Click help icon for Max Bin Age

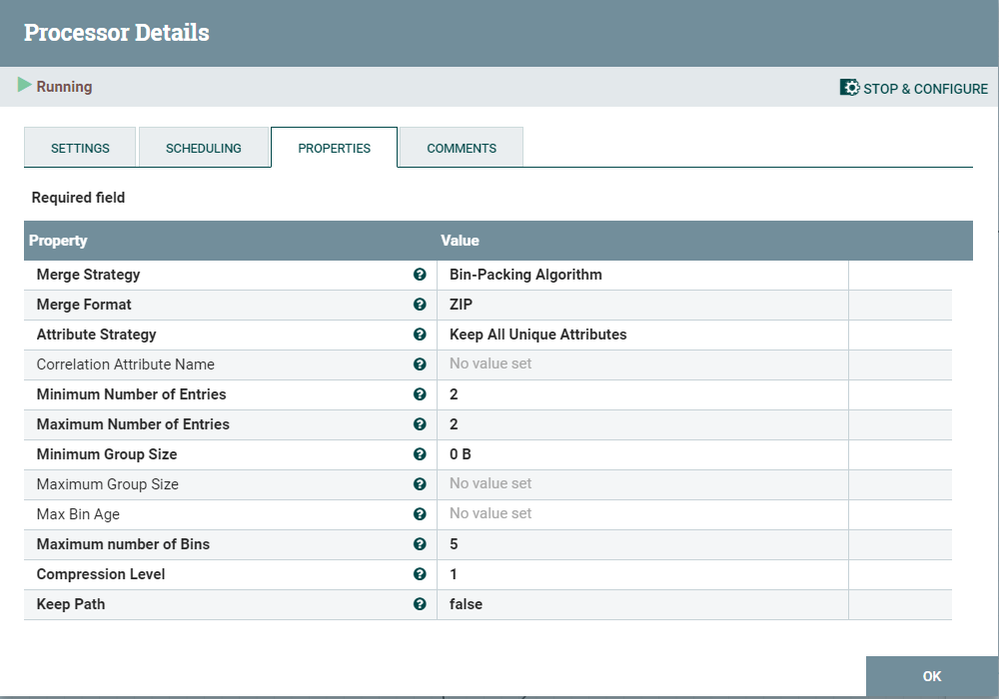(419, 514)
